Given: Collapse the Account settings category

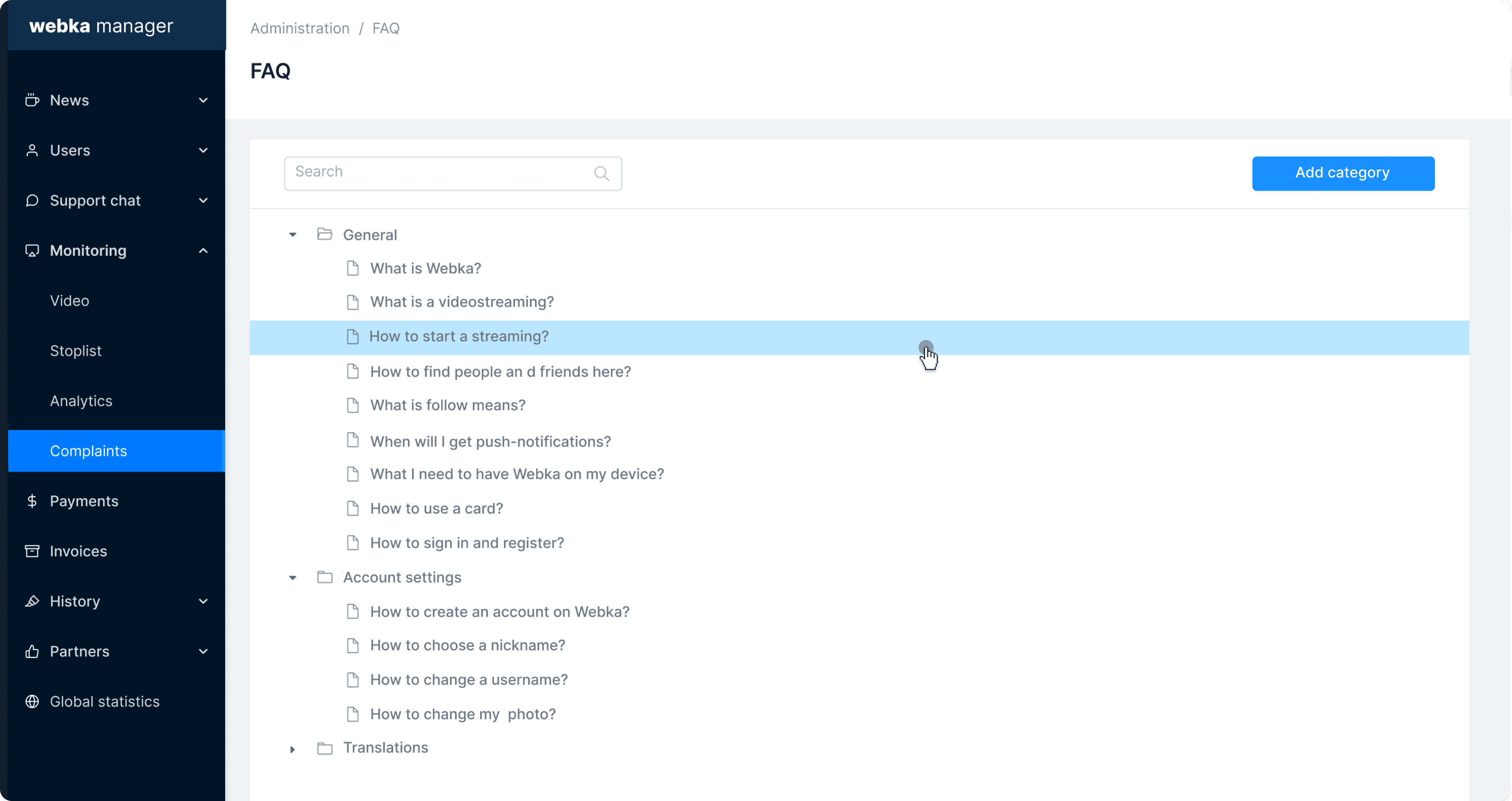Looking at the screenshot, I should pos(292,578).
